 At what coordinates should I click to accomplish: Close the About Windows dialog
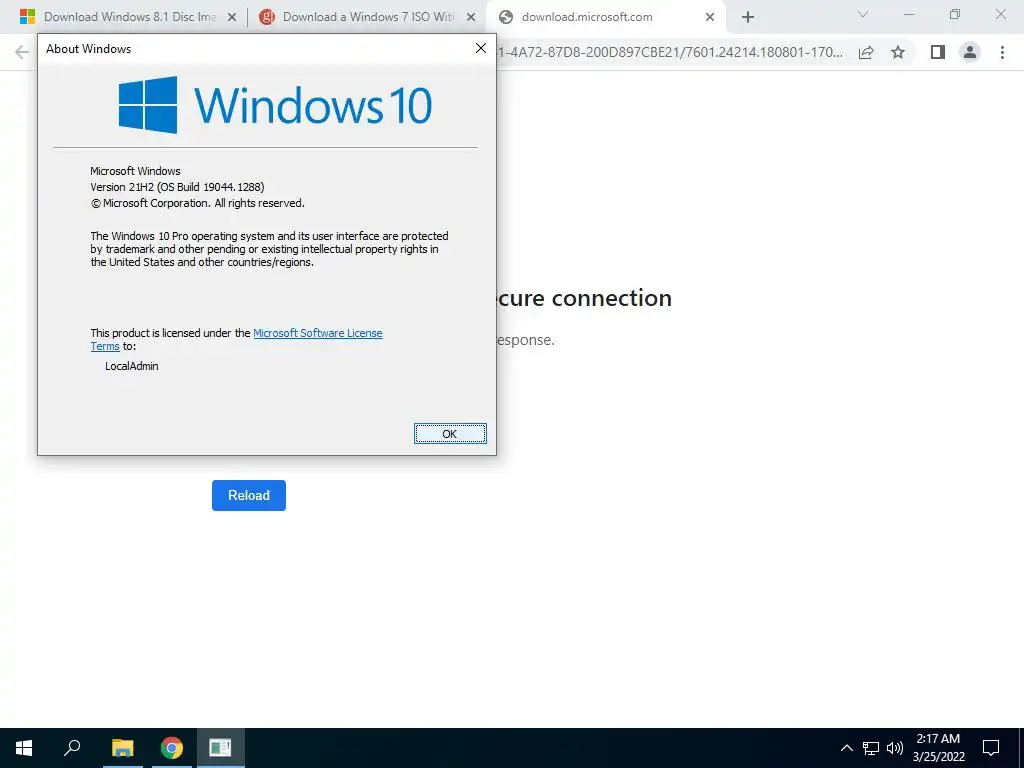(x=481, y=48)
